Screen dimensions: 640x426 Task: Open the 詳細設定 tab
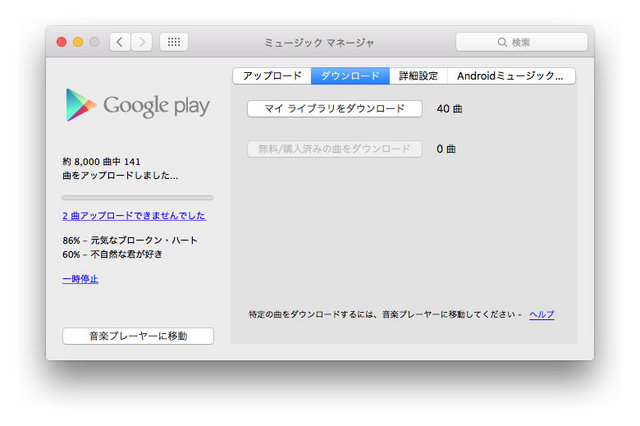coord(418,76)
